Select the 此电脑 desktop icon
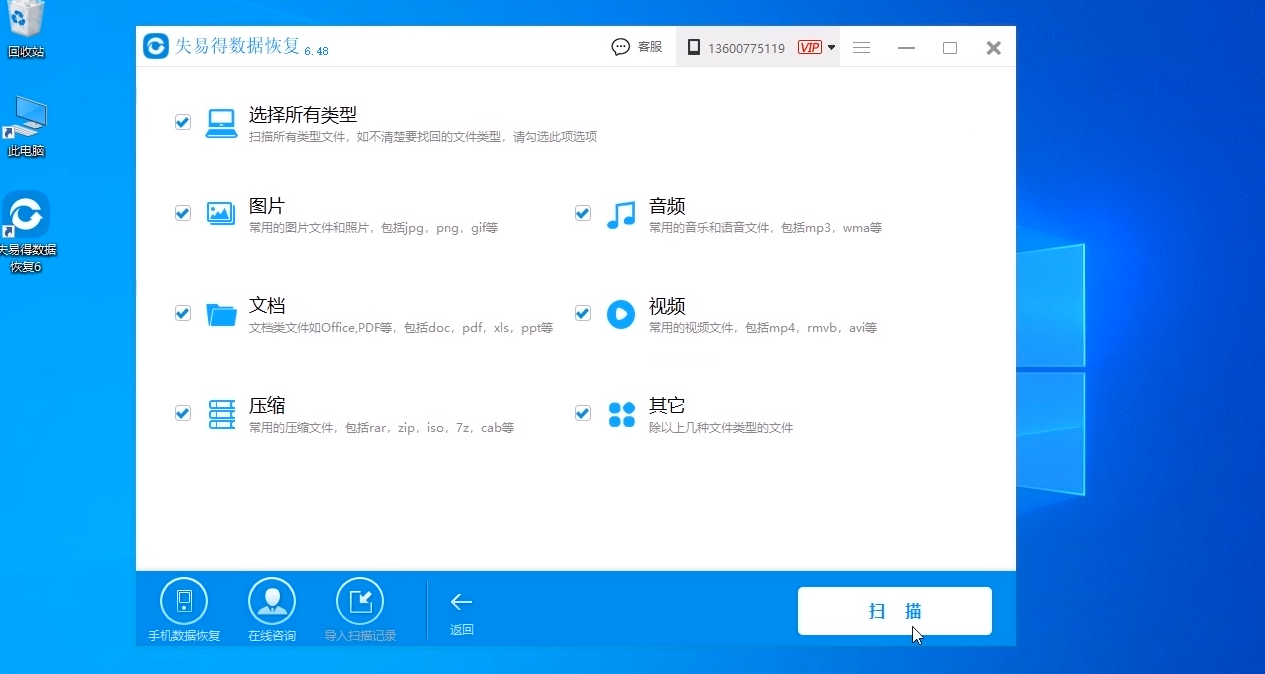The height and width of the screenshot is (674, 1265). (26, 127)
